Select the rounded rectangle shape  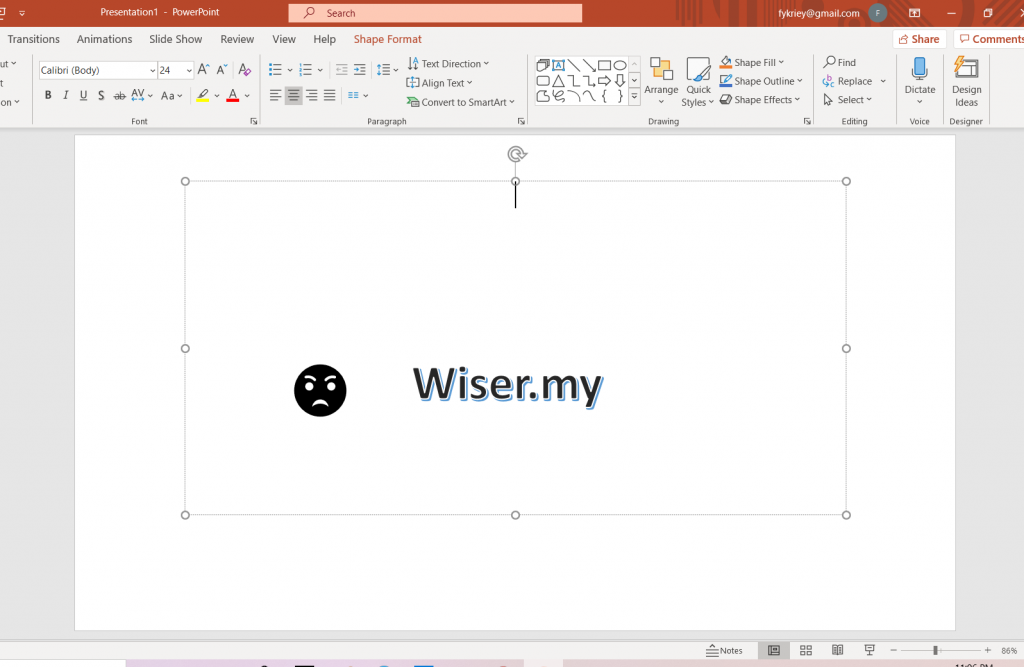point(543,81)
